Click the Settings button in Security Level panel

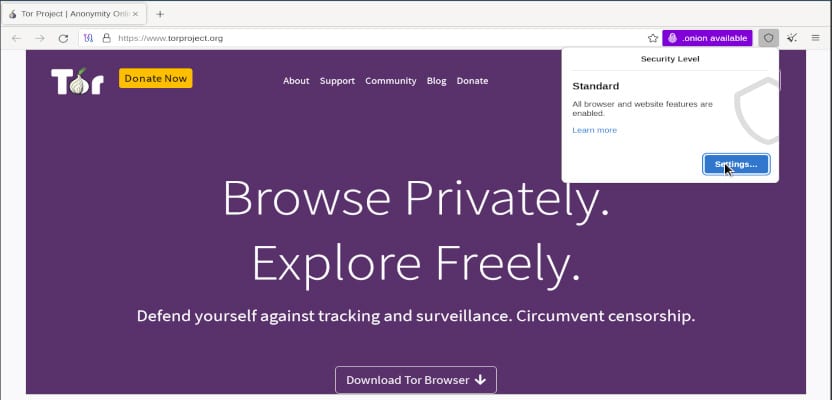[736, 164]
